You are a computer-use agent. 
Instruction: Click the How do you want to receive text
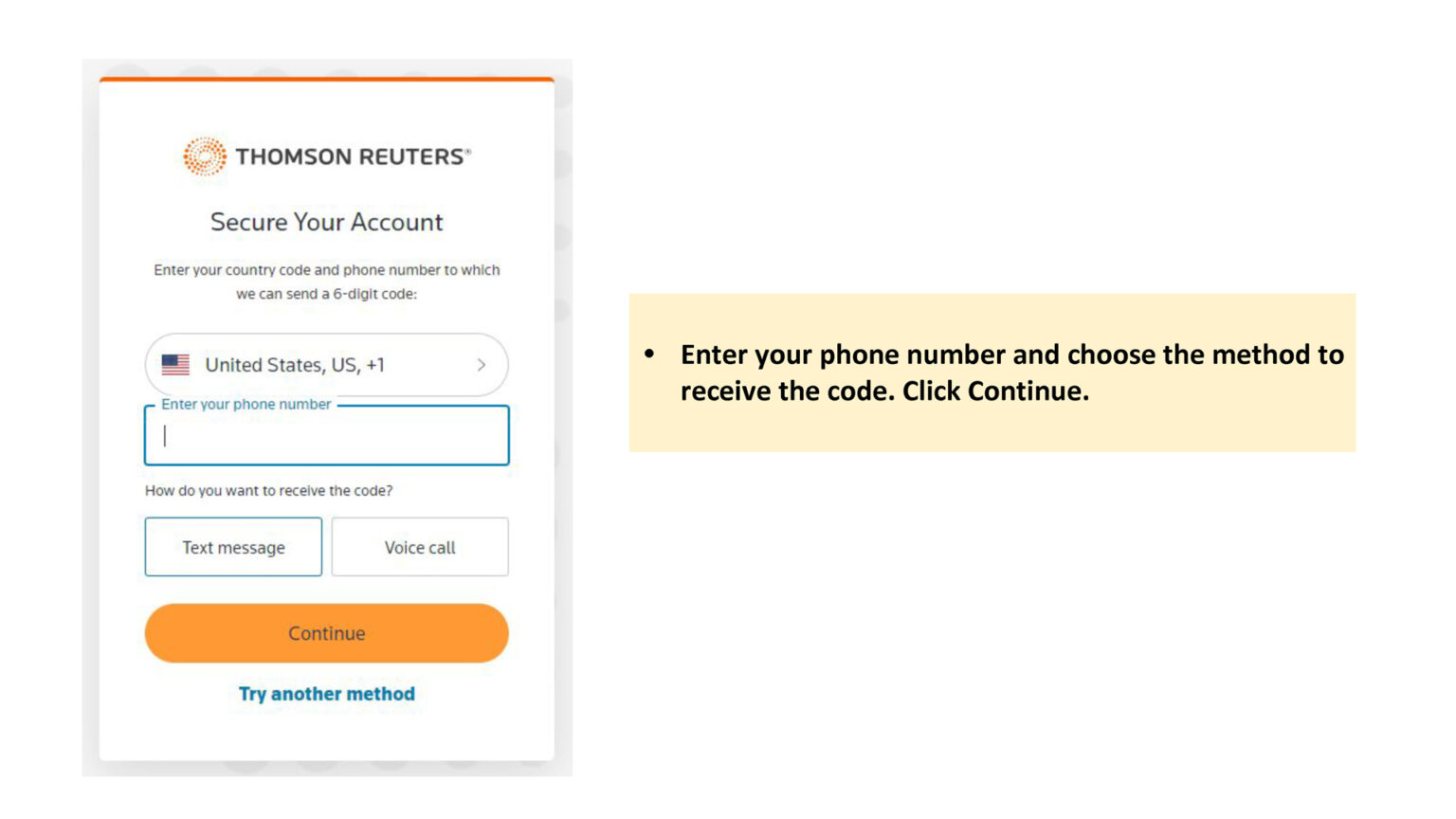click(x=268, y=491)
